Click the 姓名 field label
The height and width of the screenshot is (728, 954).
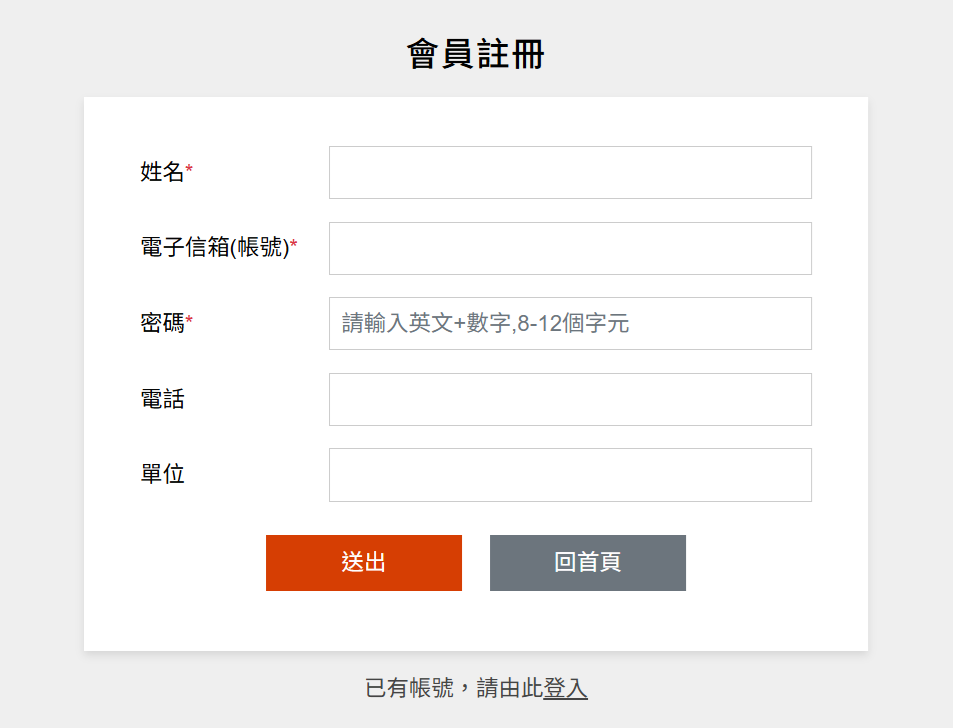(x=162, y=172)
